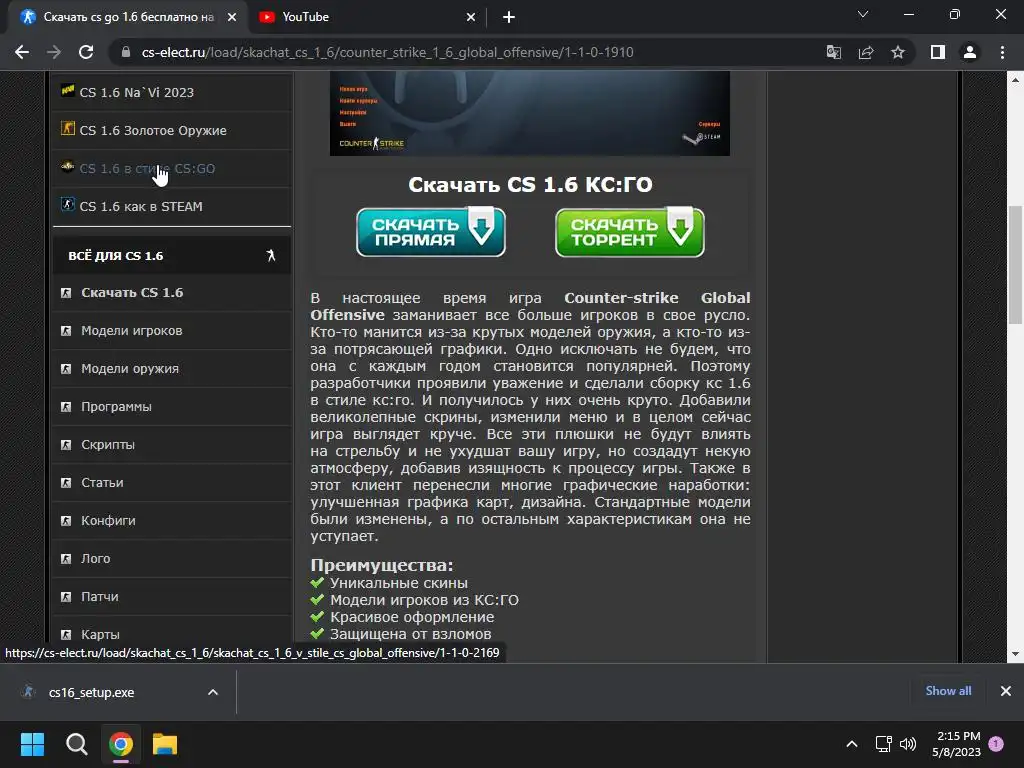Screen dimensions: 1024x768
Task: Click the running soldier icon in header
Action: click(270, 255)
